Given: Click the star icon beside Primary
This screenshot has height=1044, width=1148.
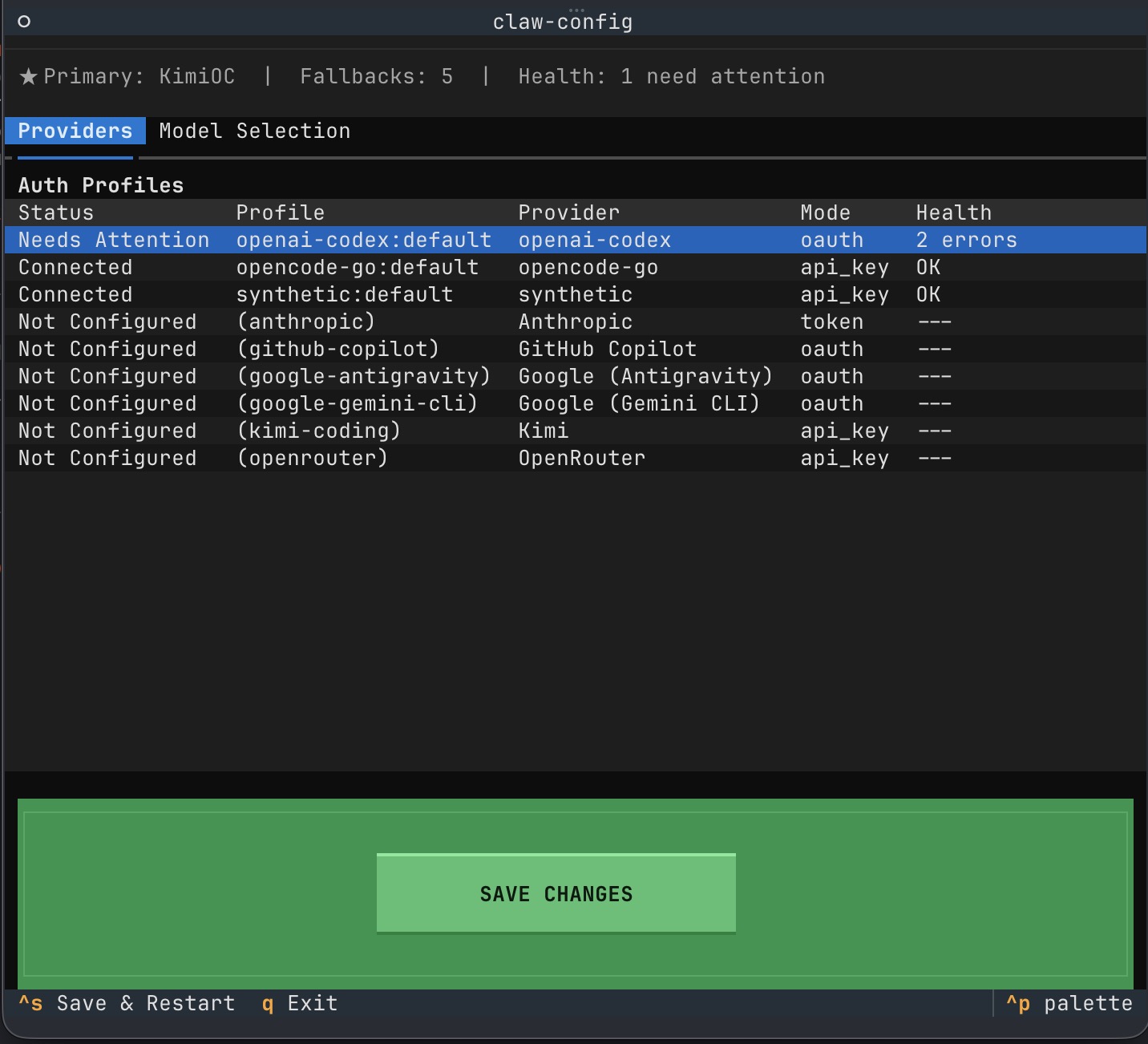Looking at the screenshot, I should [x=29, y=76].
